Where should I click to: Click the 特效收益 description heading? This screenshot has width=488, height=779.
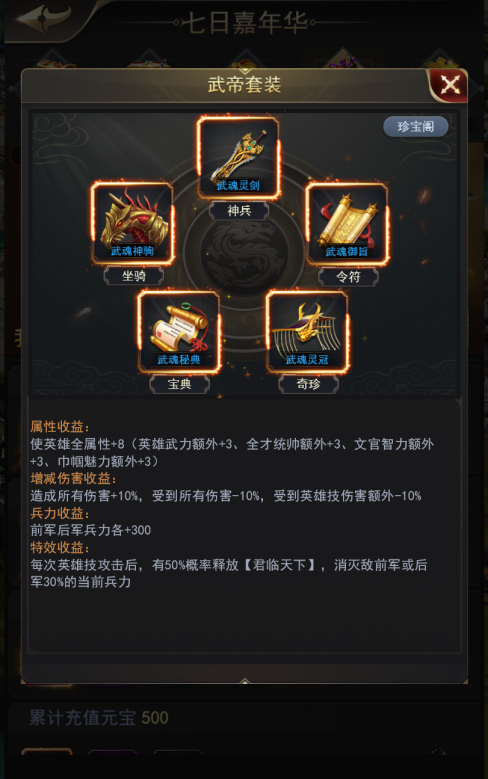point(60,547)
